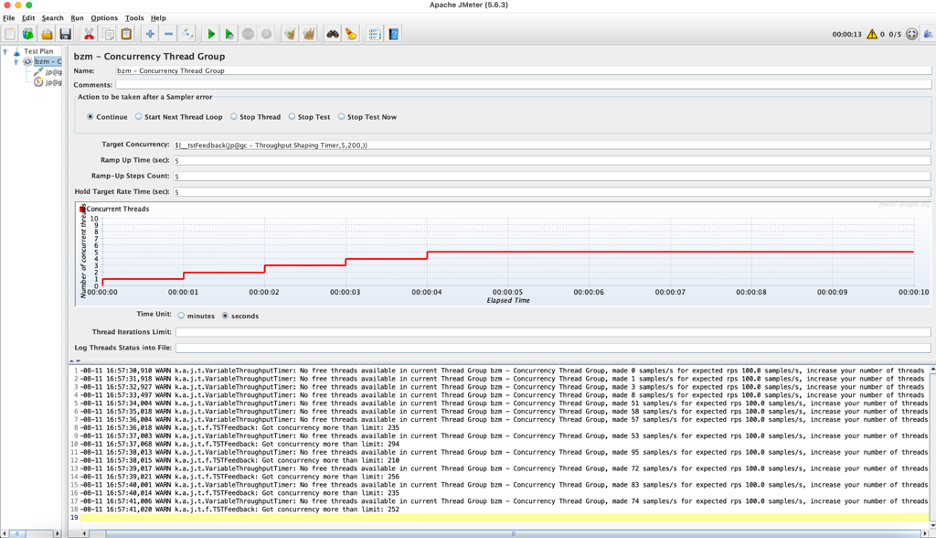Image resolution: width=936 pixels, height=538 pixels.
Task: Collapse all nodes with minus icon
Action: coord(168,34)
